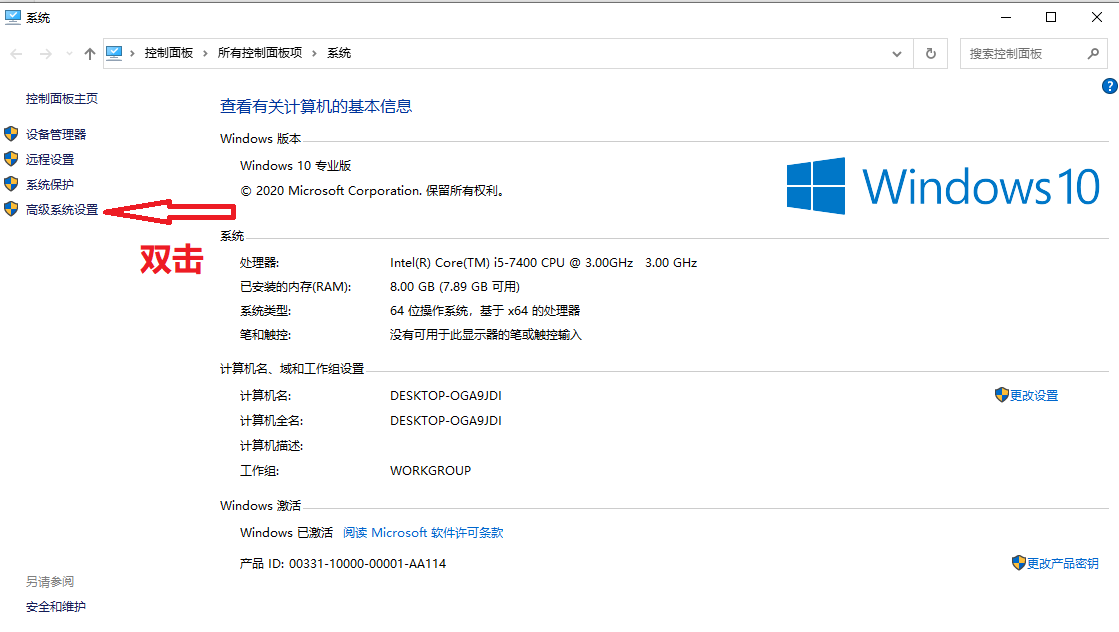Expand the chevron after 控制面板 breadcrumb
Screen dimensions: 1119x632
tap(206, 53)
